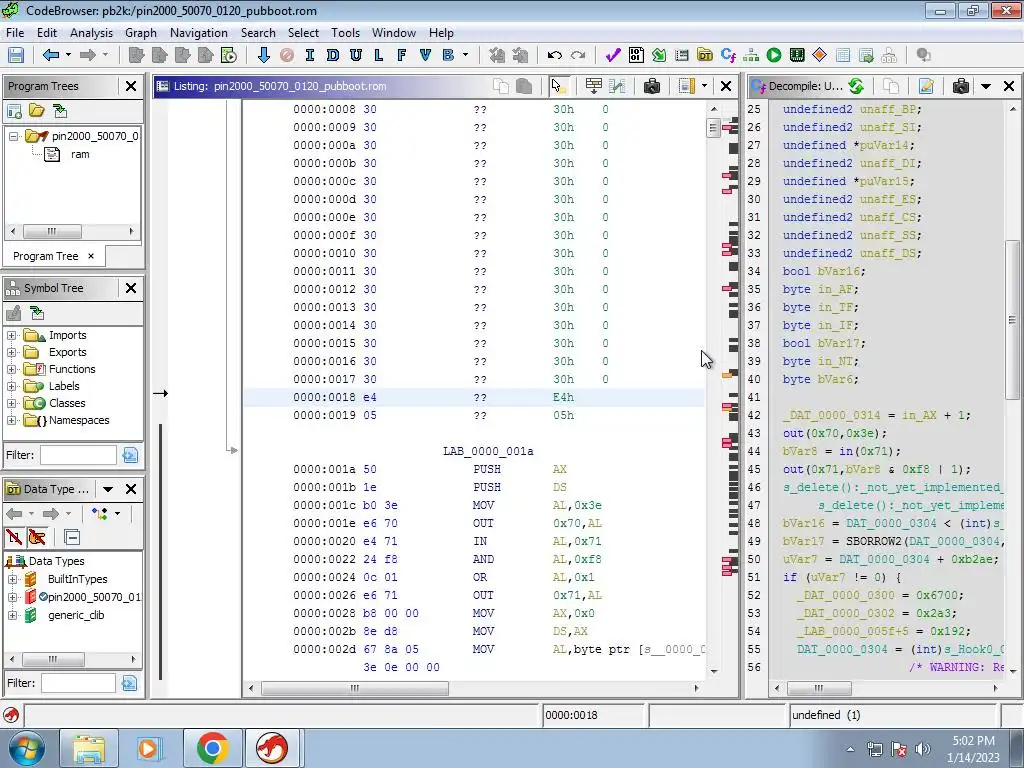Click the Data Type Manager filter input

pyautogui.click(x=78, y=683)
